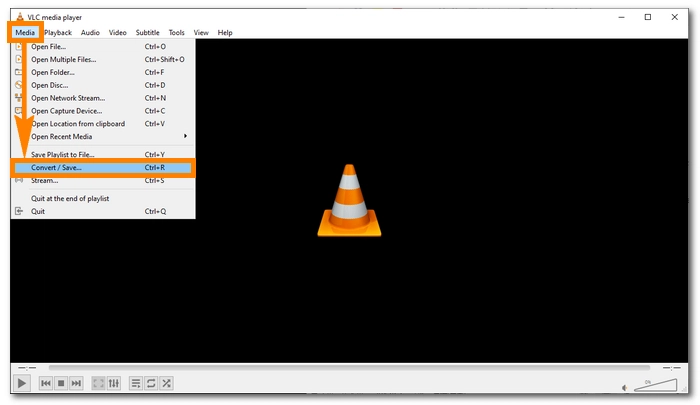
Task: Open the Tools menu
Action: point(176,32)
